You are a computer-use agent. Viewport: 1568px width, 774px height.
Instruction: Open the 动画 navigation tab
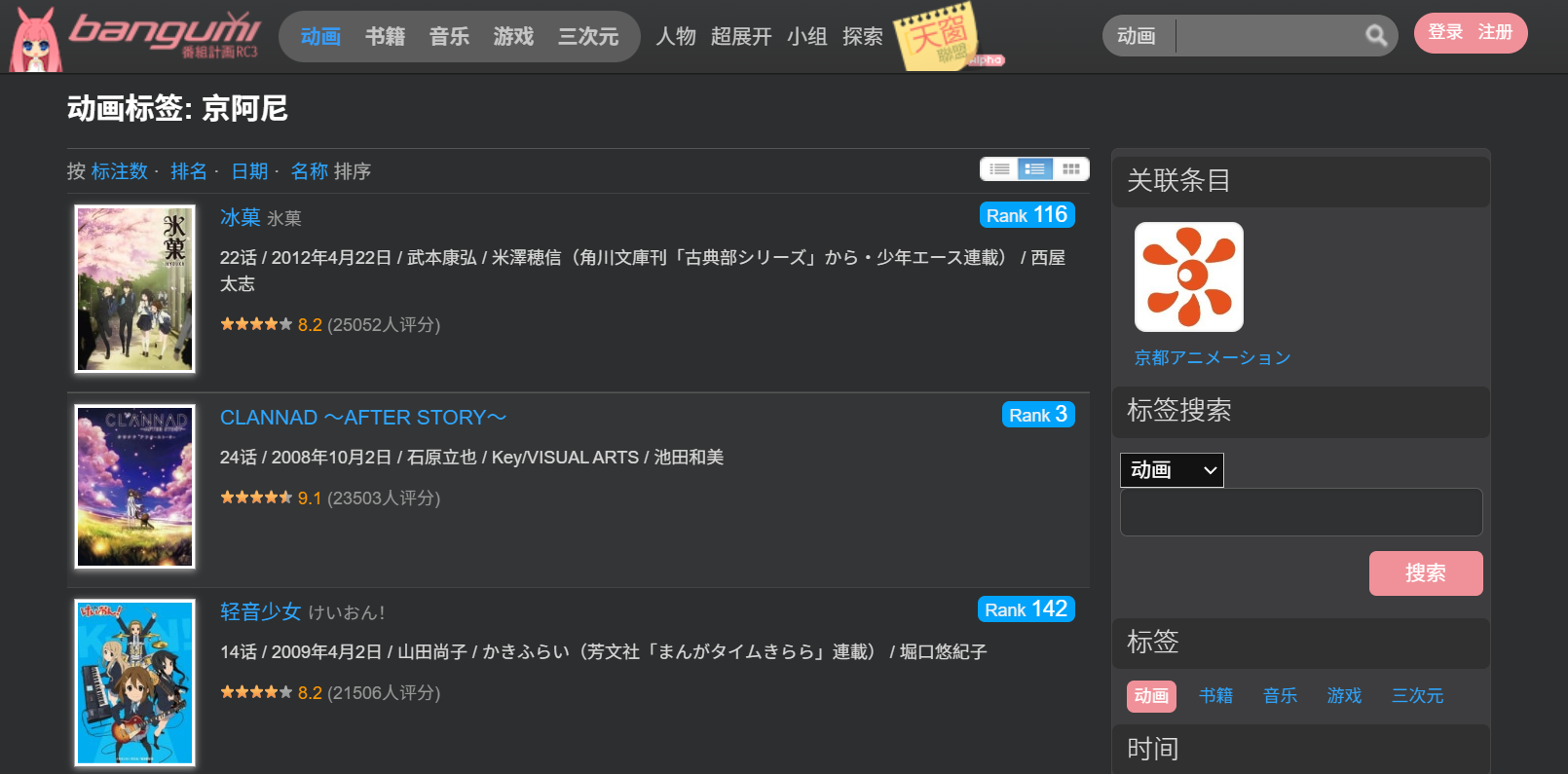(320, 37)
